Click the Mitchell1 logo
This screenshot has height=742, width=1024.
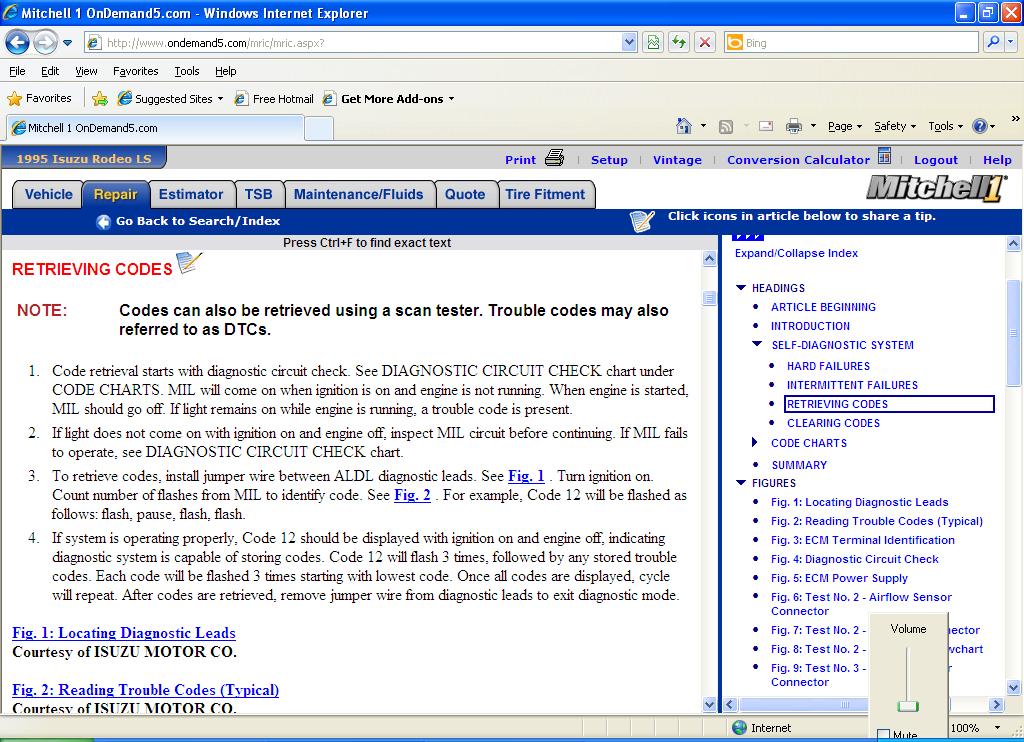point(936,189)
